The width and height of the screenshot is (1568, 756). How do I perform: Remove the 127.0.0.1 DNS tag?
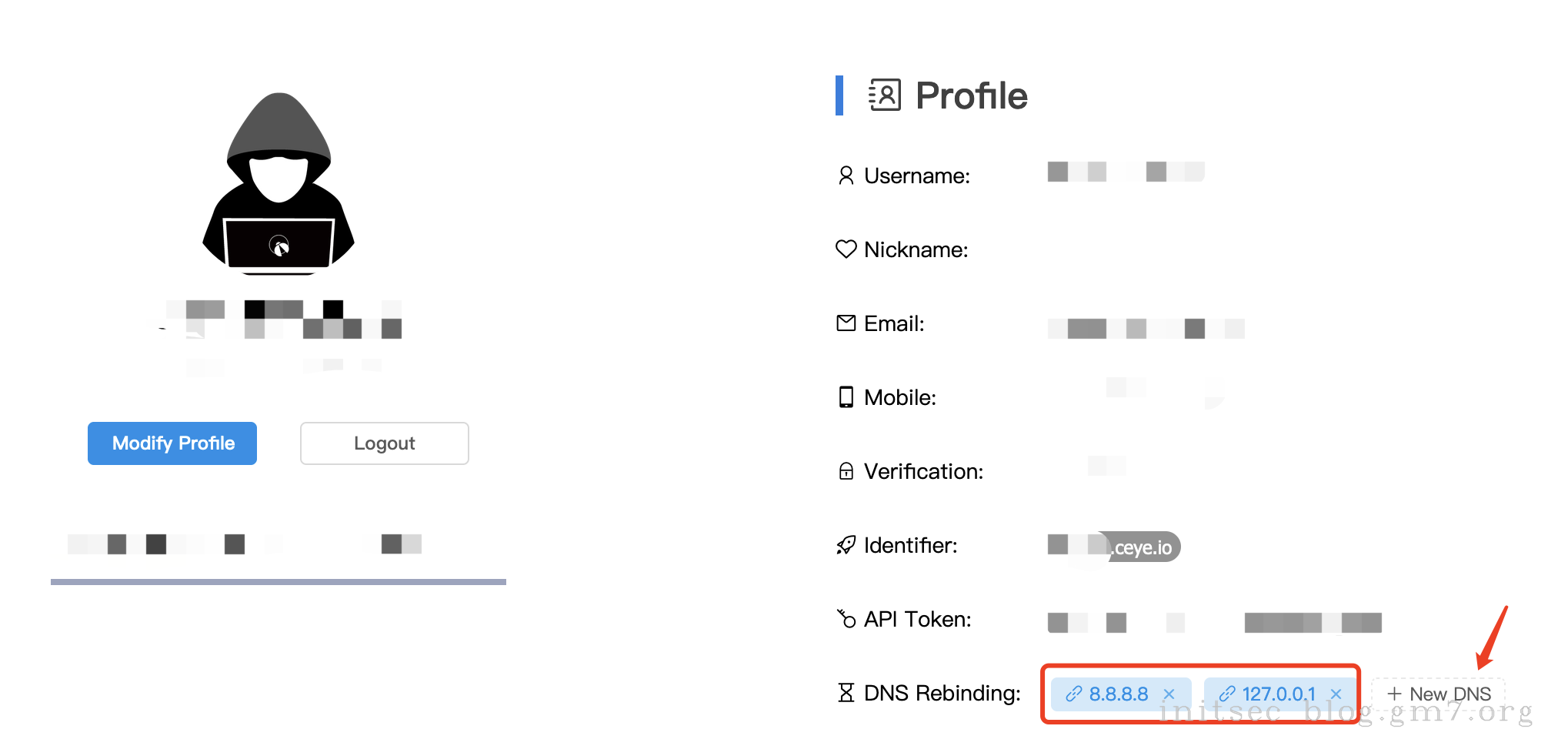point(1336,694)
